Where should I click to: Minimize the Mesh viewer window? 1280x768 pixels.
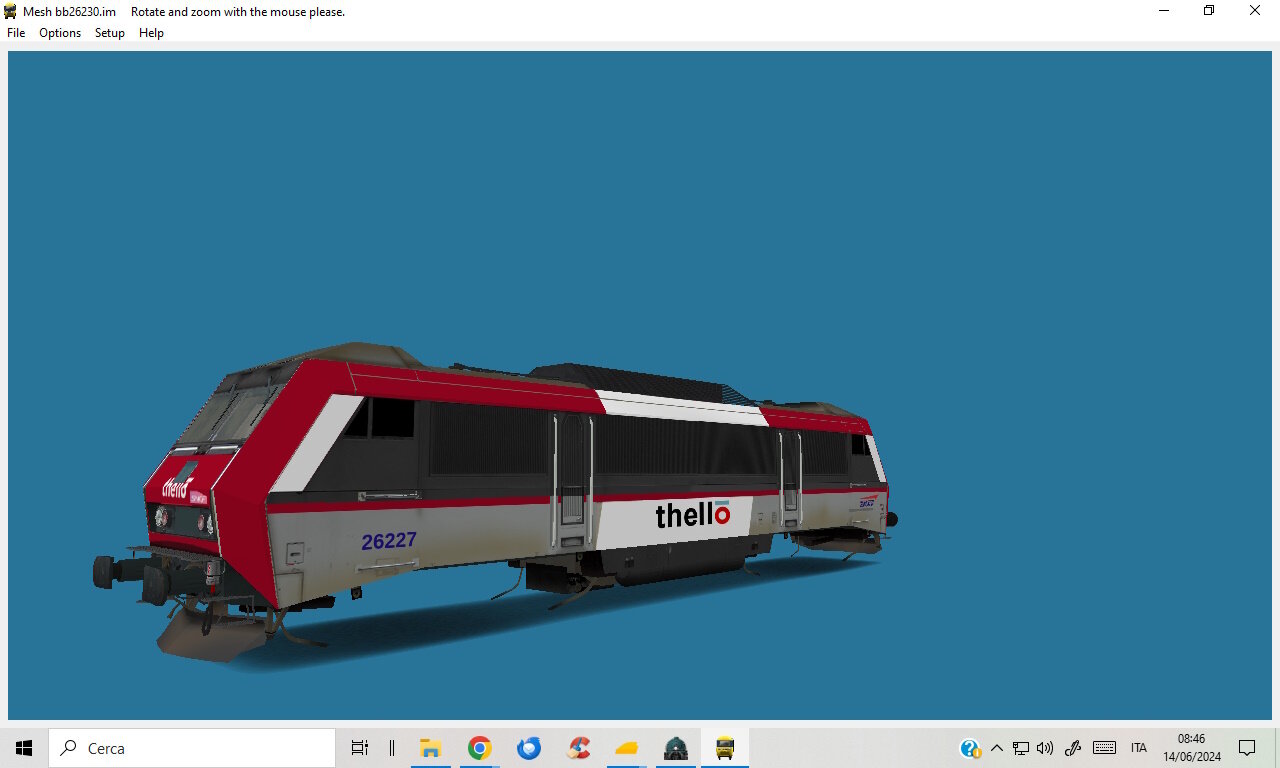[x=1164, y=11]
